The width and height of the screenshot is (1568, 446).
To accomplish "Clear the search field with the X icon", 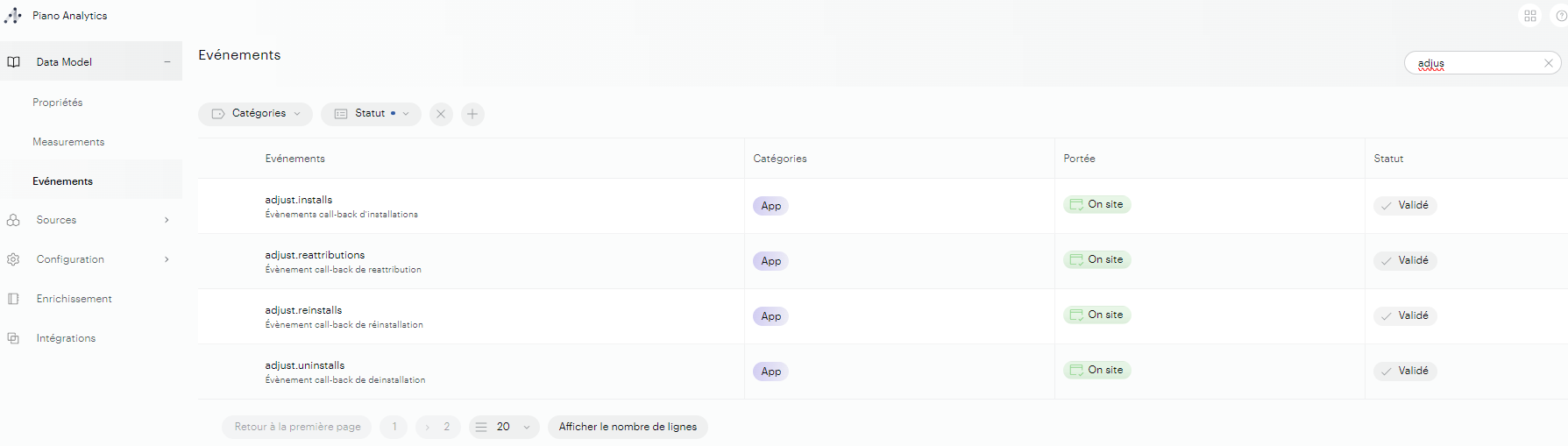I will click(x=1548, y=63).
